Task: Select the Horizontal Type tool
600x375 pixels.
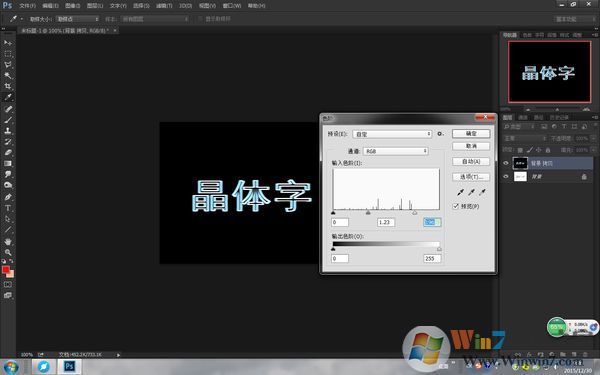Action: pos(8,208)
